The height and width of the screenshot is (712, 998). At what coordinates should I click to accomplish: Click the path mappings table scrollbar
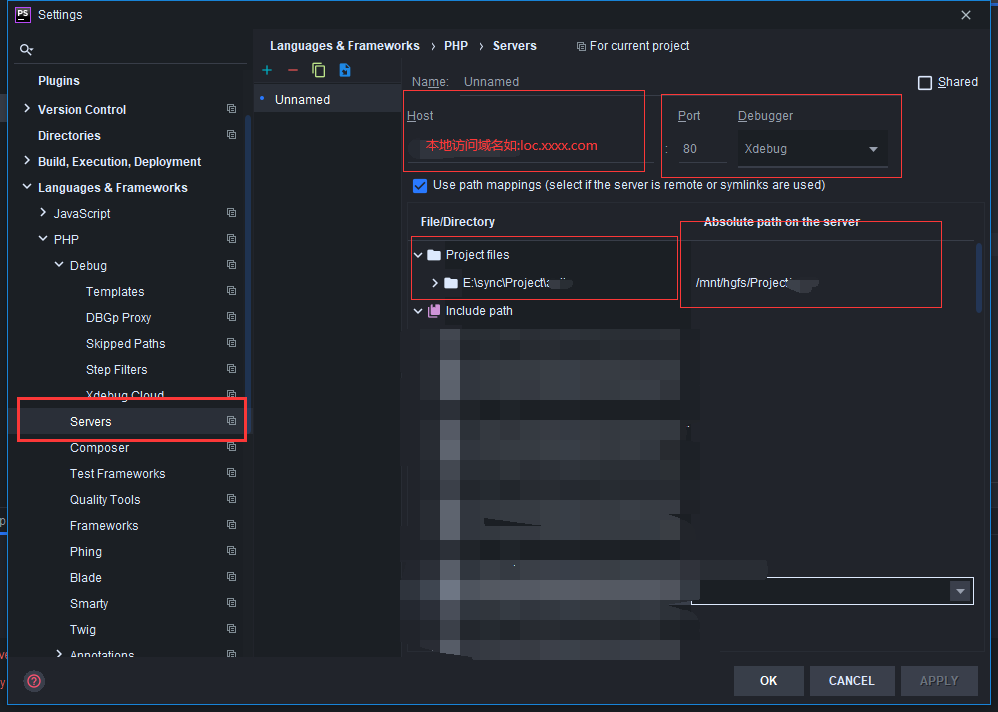pyautogui.click(x=979, y=279)
